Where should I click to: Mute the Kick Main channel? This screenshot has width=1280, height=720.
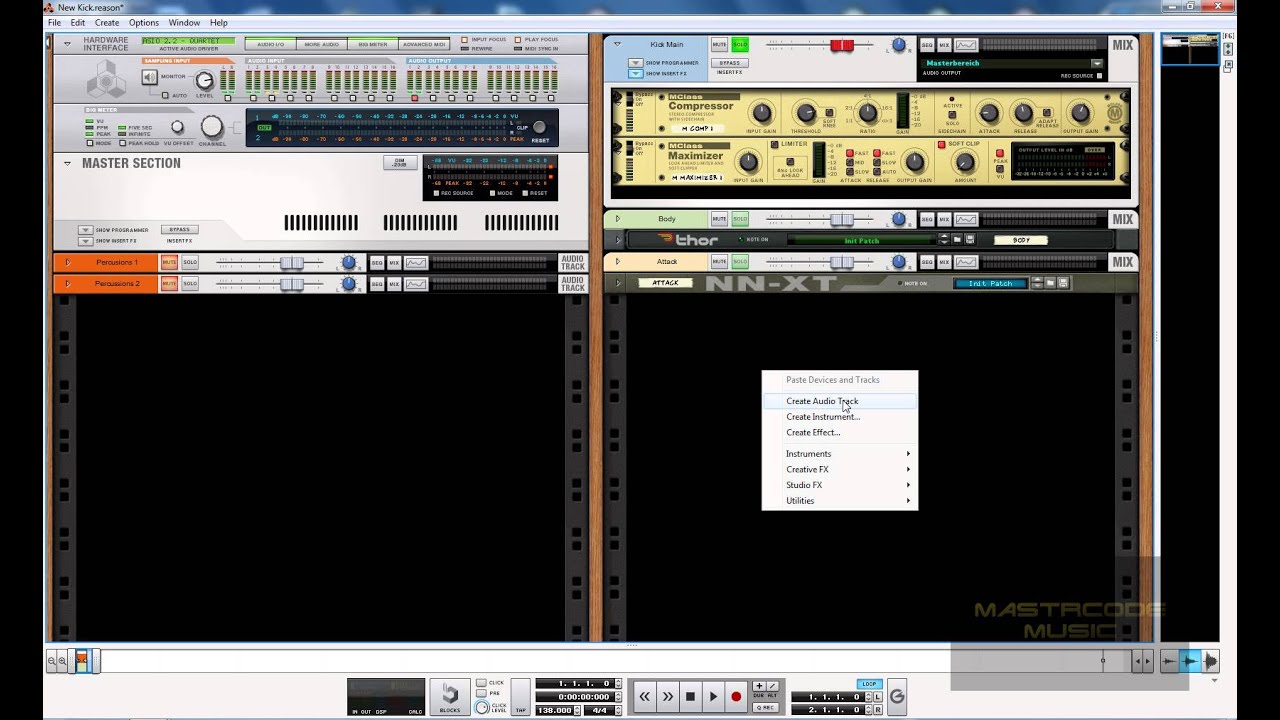719,45
